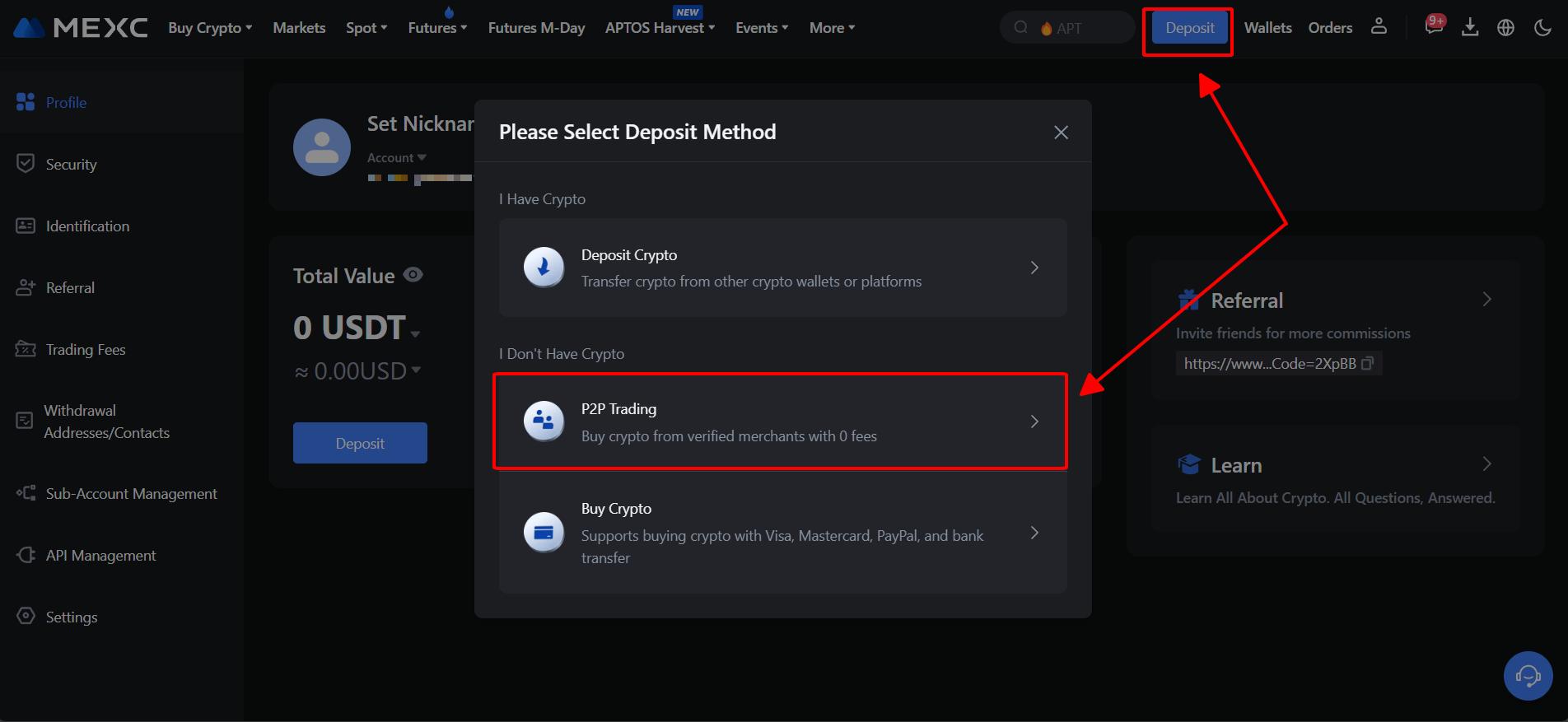Expand the Buy Crypto header menu
The height and width of the screenshot is (722, 1568).
click(x=210, y=28)
